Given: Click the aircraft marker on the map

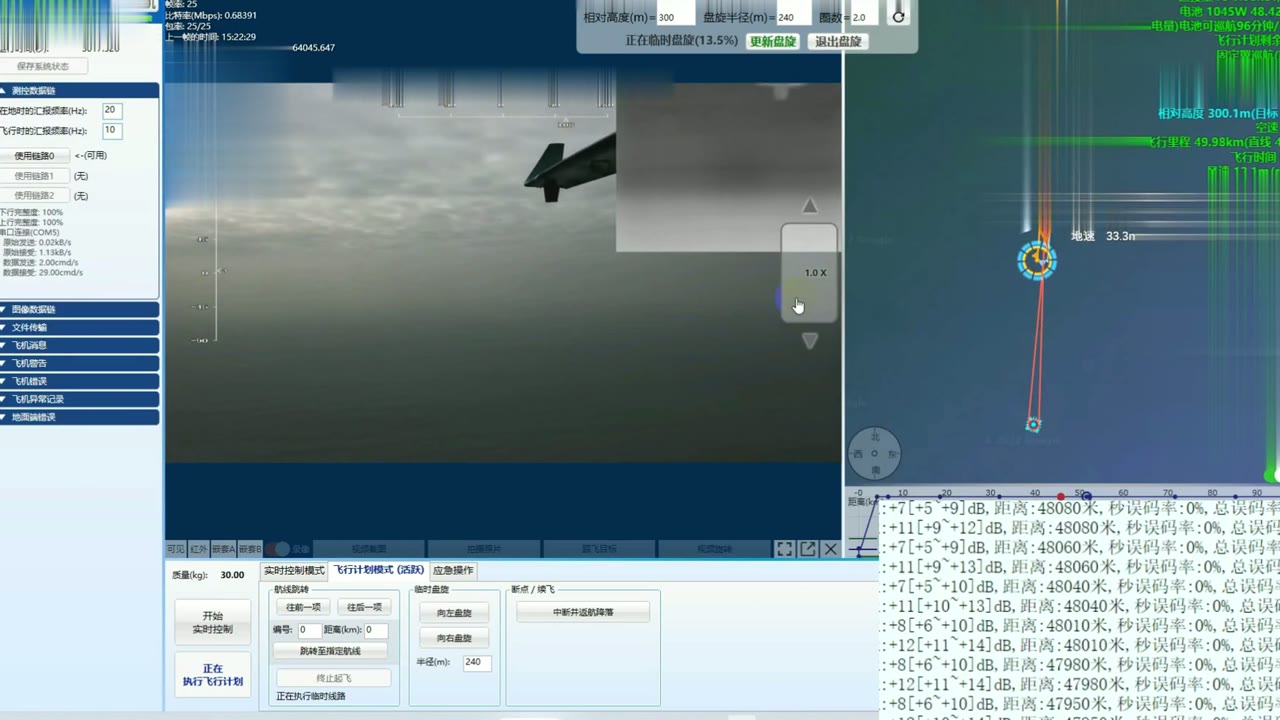Looking at the screenshot, I should pos(1037,260).
